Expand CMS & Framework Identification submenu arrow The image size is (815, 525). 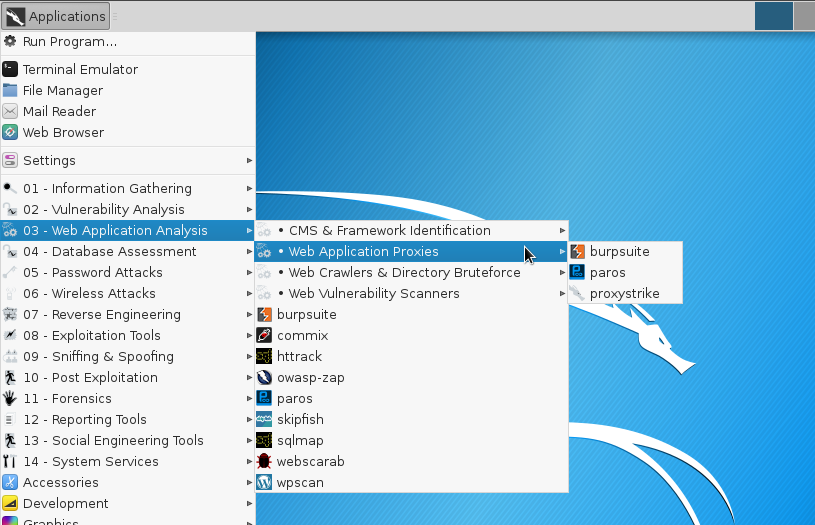[x=562, y=230]
